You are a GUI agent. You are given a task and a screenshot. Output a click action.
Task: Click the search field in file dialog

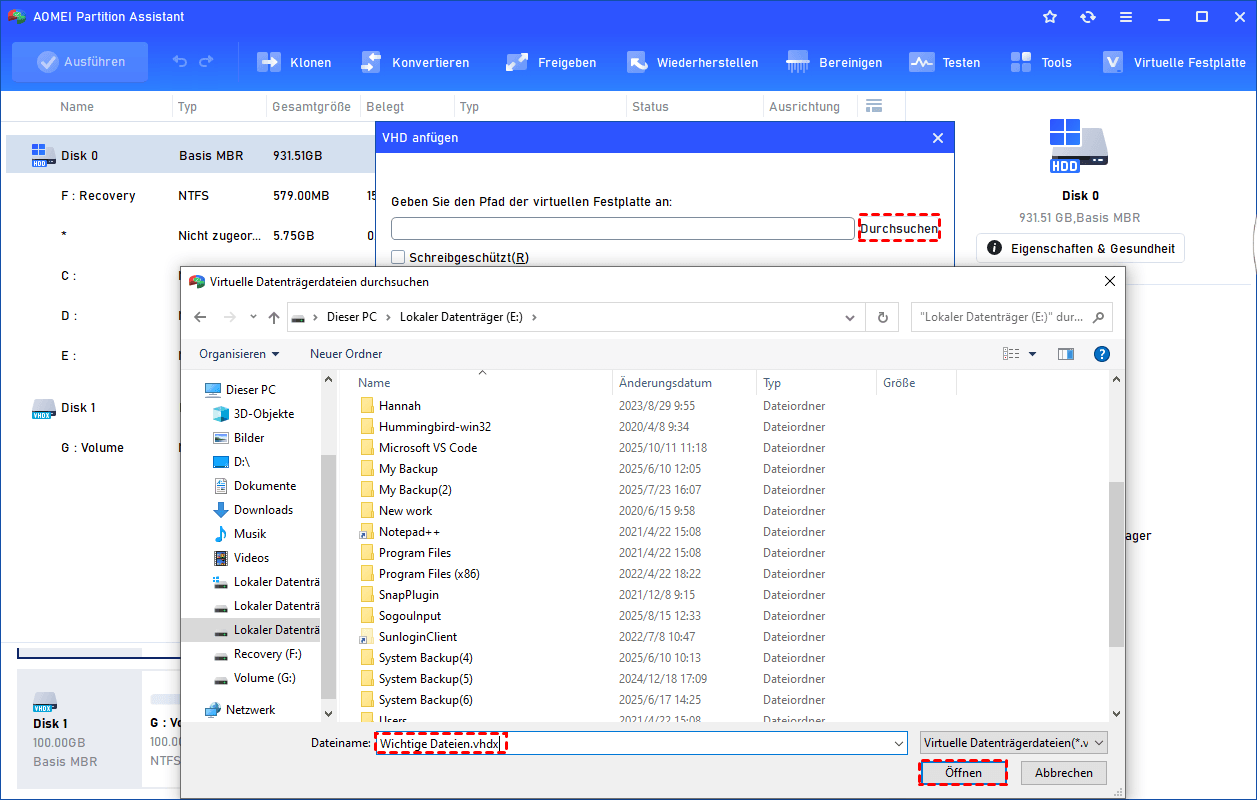1011,317
